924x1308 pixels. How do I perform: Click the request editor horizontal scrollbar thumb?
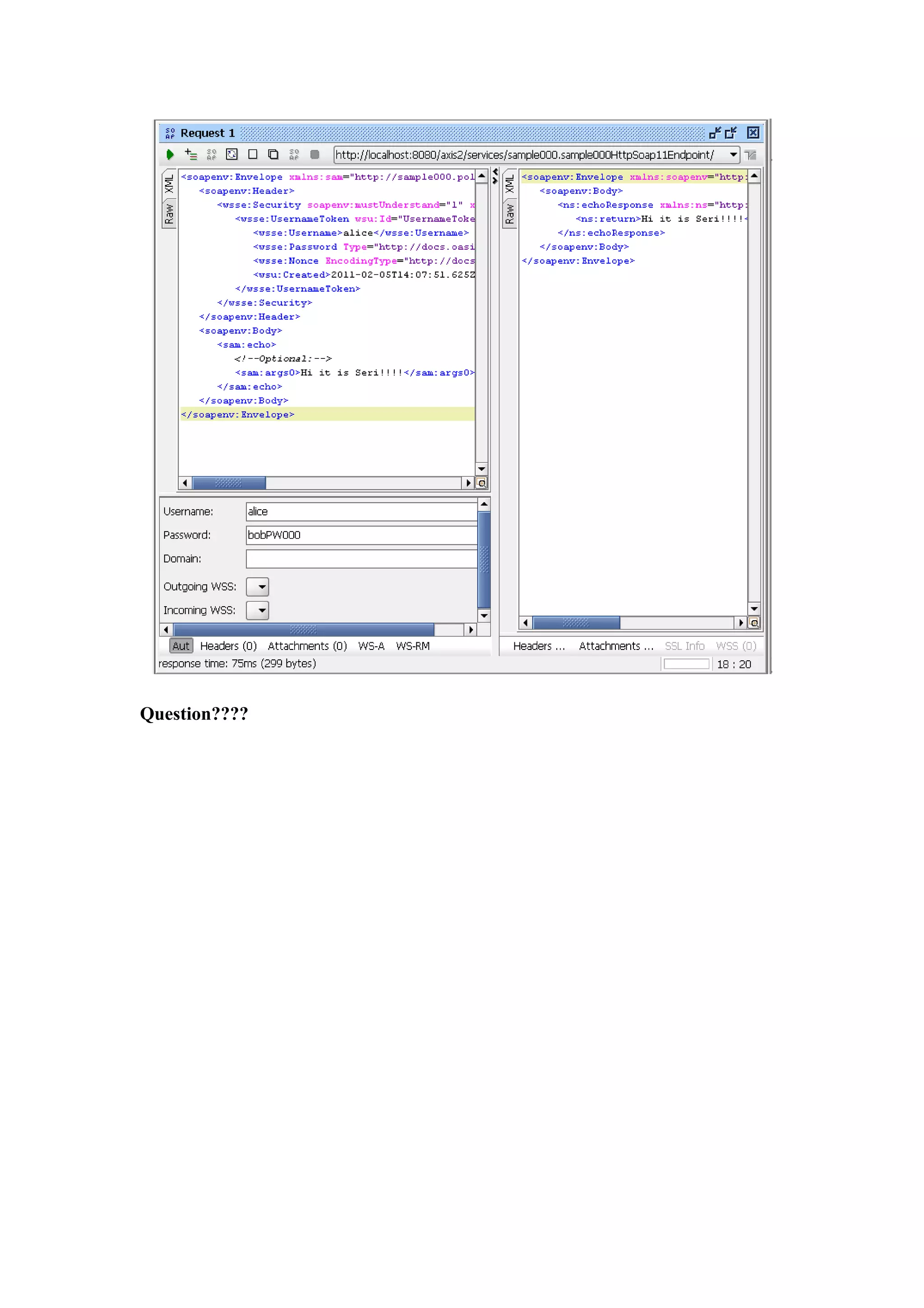229,483
